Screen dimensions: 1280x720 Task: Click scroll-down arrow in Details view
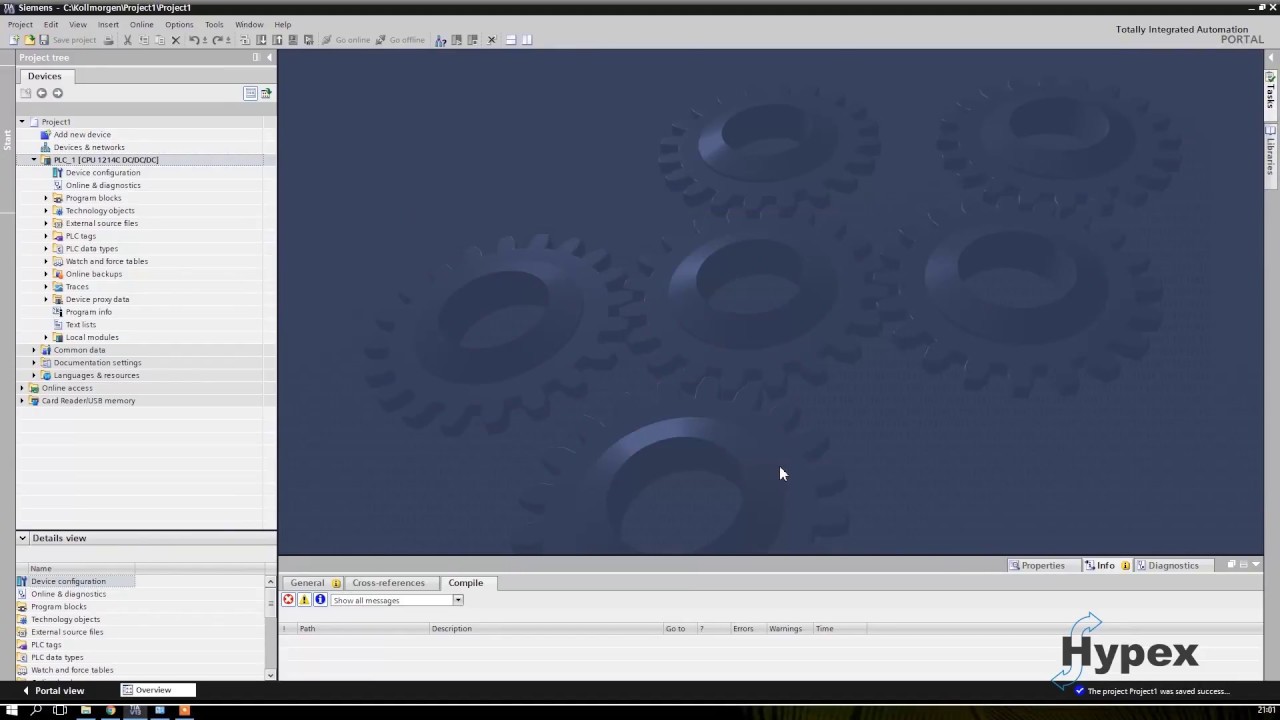pos(270,675)
